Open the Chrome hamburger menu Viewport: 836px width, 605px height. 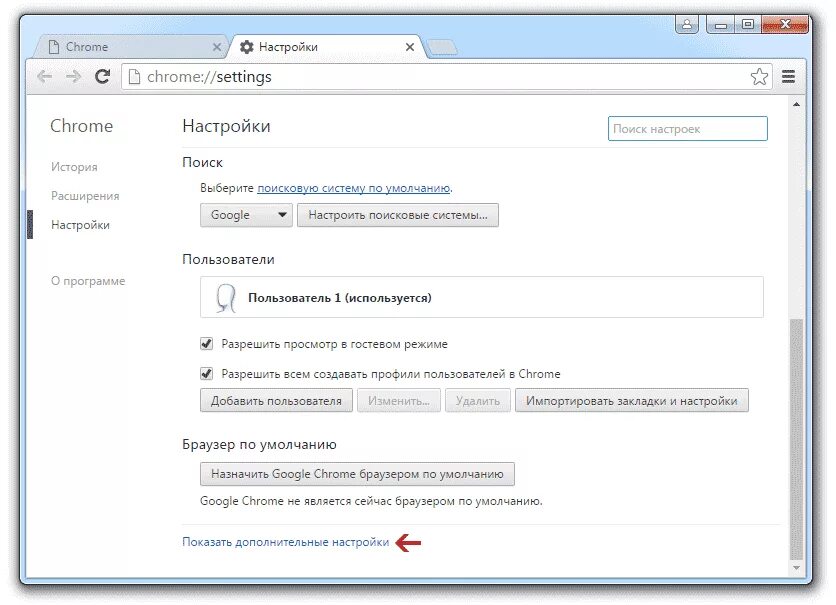point(789,77)
